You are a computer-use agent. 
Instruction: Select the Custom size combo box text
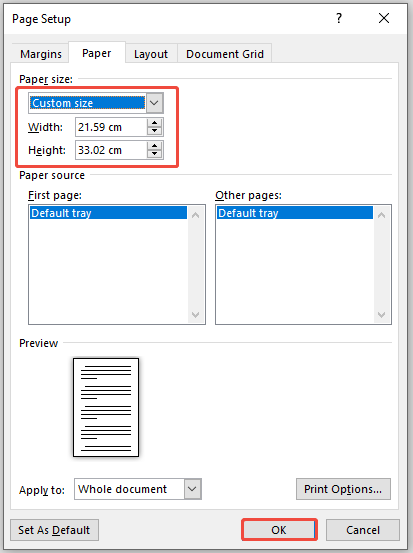[x=87, y=103]
